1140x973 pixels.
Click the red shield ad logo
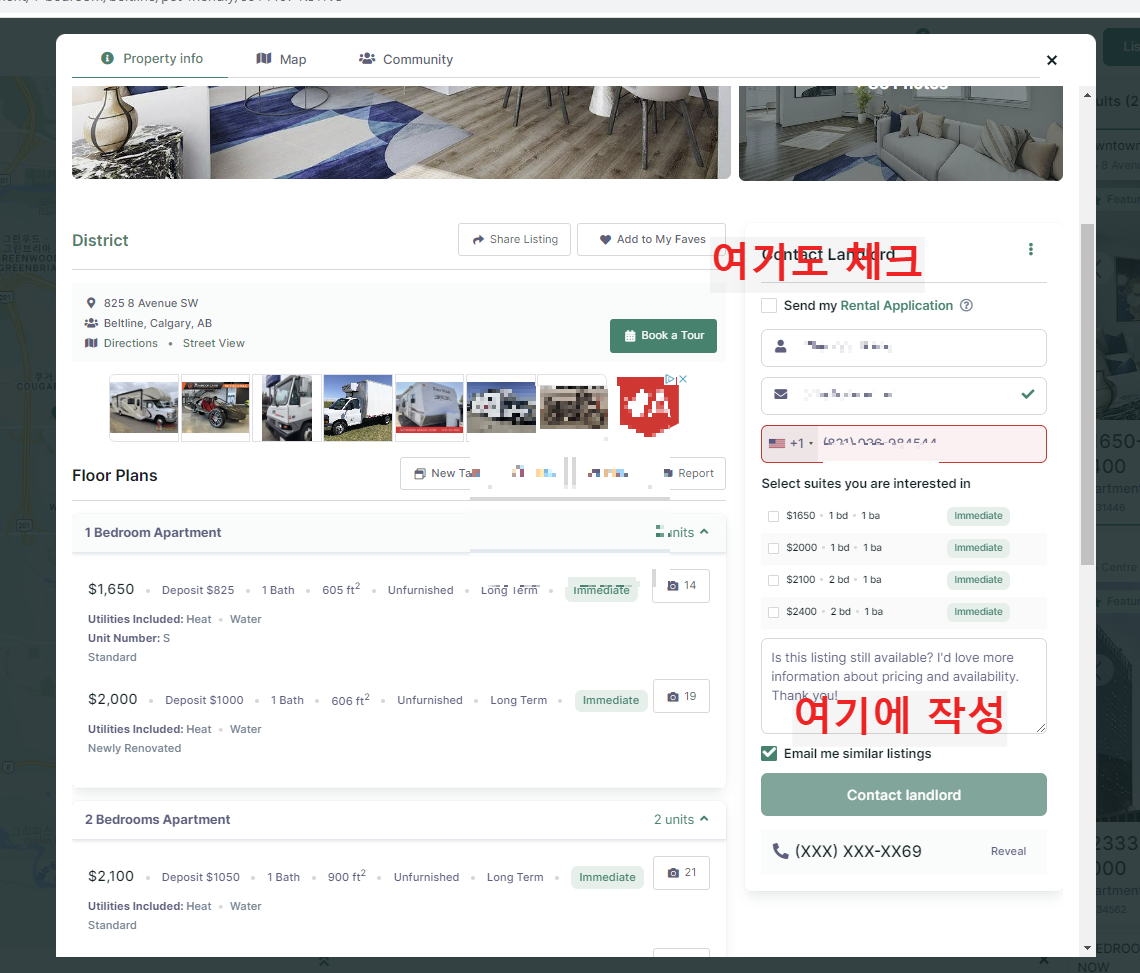point(649,407)
